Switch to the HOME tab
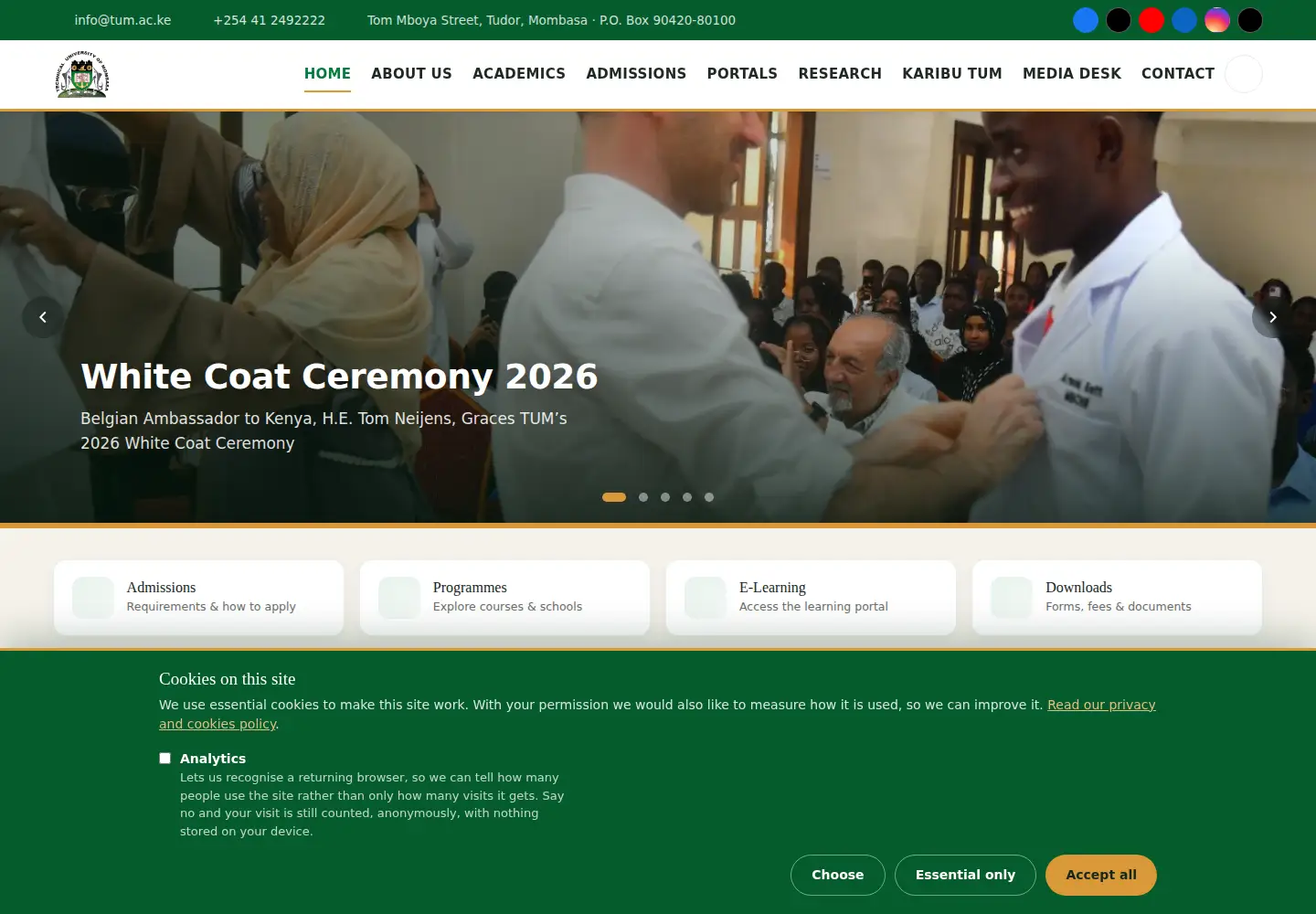 pyautogui.click(x=327, y=74)
